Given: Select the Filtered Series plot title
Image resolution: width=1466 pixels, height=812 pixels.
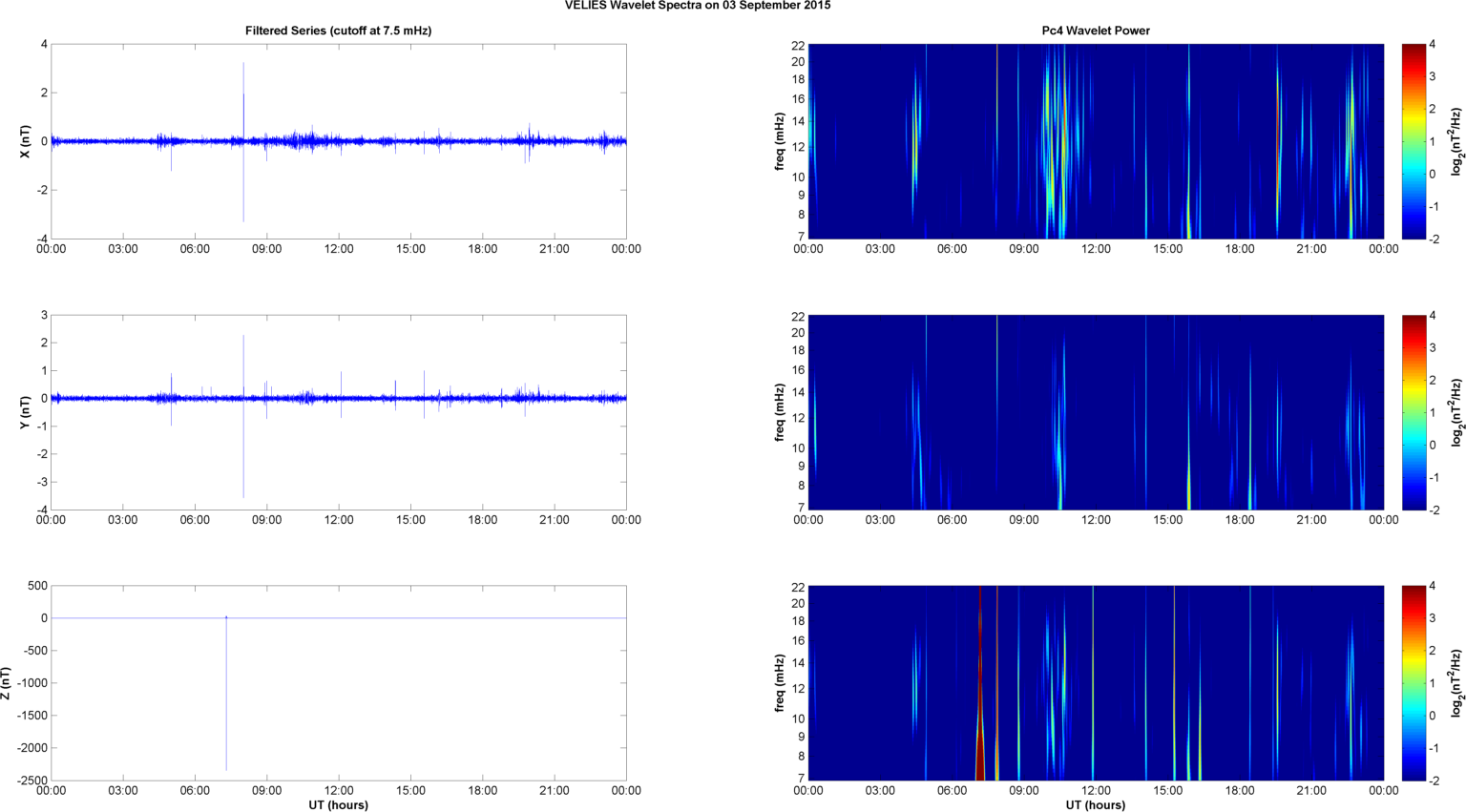Looking at the screenshot, I should (x=338, y=31).
